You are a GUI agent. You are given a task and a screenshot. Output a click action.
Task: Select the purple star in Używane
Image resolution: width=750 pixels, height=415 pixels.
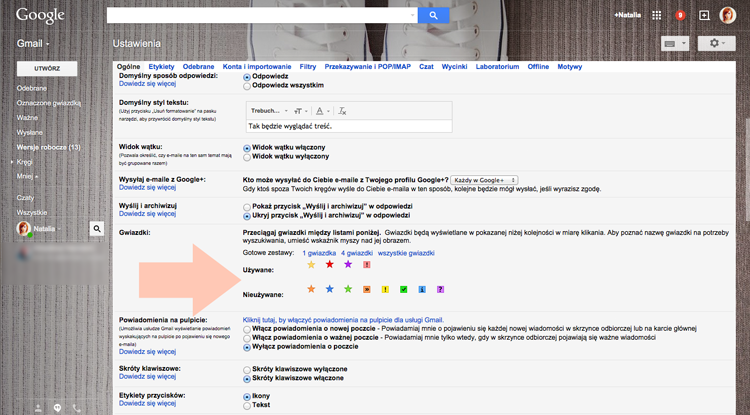348,264
